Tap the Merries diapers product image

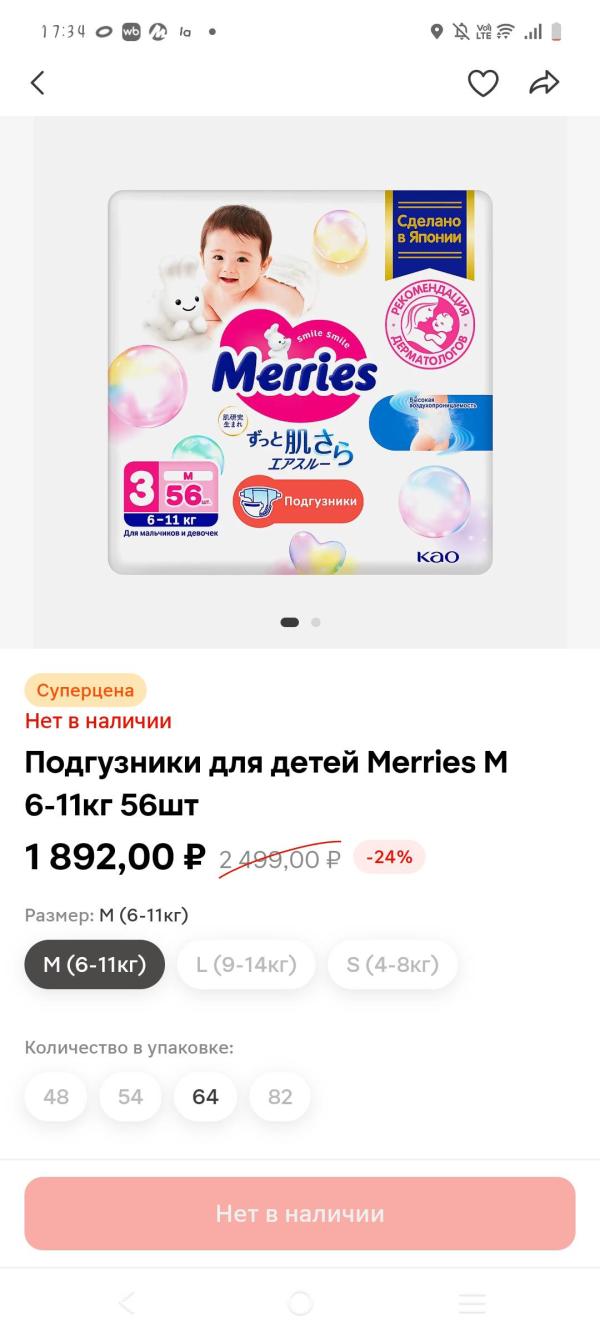[x=300, y=382]
